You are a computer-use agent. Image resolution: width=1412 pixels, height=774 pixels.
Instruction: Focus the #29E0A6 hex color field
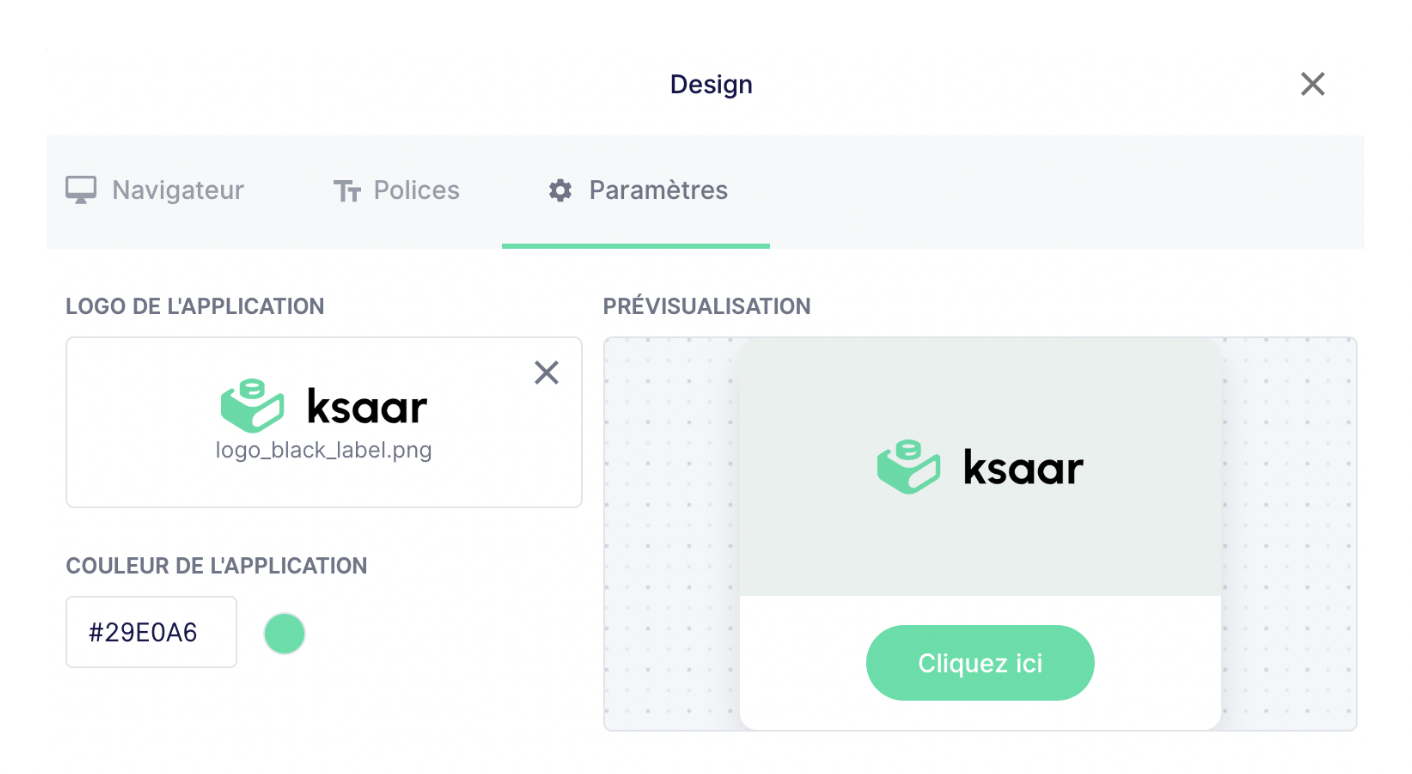tap(151, 632)
